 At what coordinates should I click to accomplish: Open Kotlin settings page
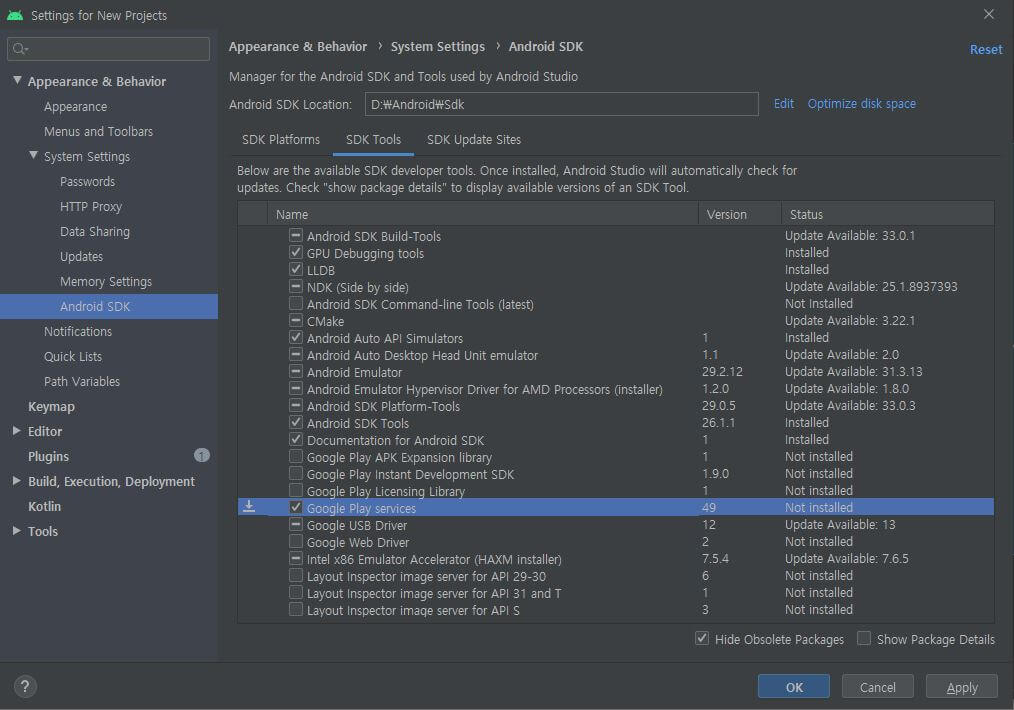[44, 506]
